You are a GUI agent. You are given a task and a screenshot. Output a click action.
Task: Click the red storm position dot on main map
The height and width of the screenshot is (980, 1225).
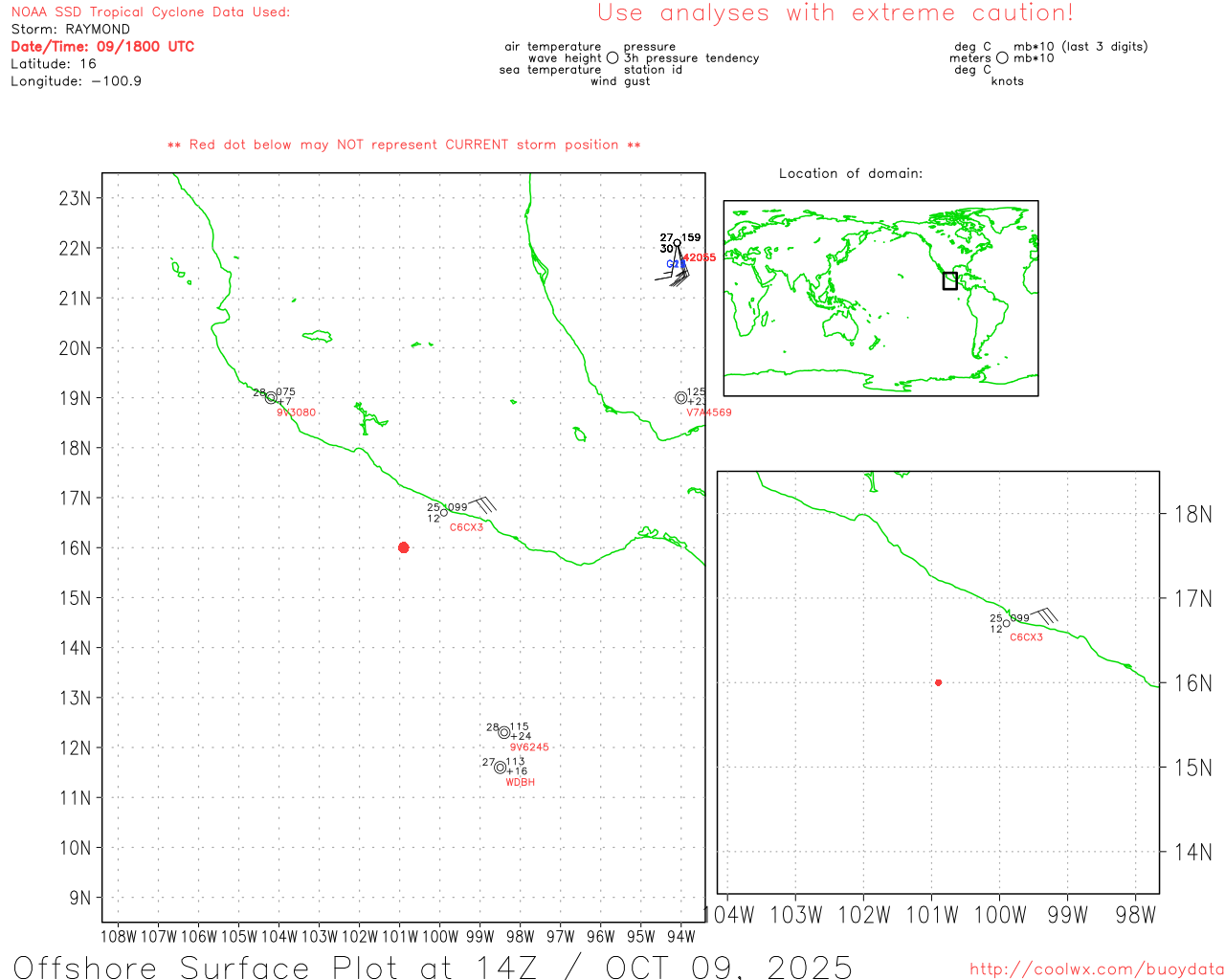point(403,547)
